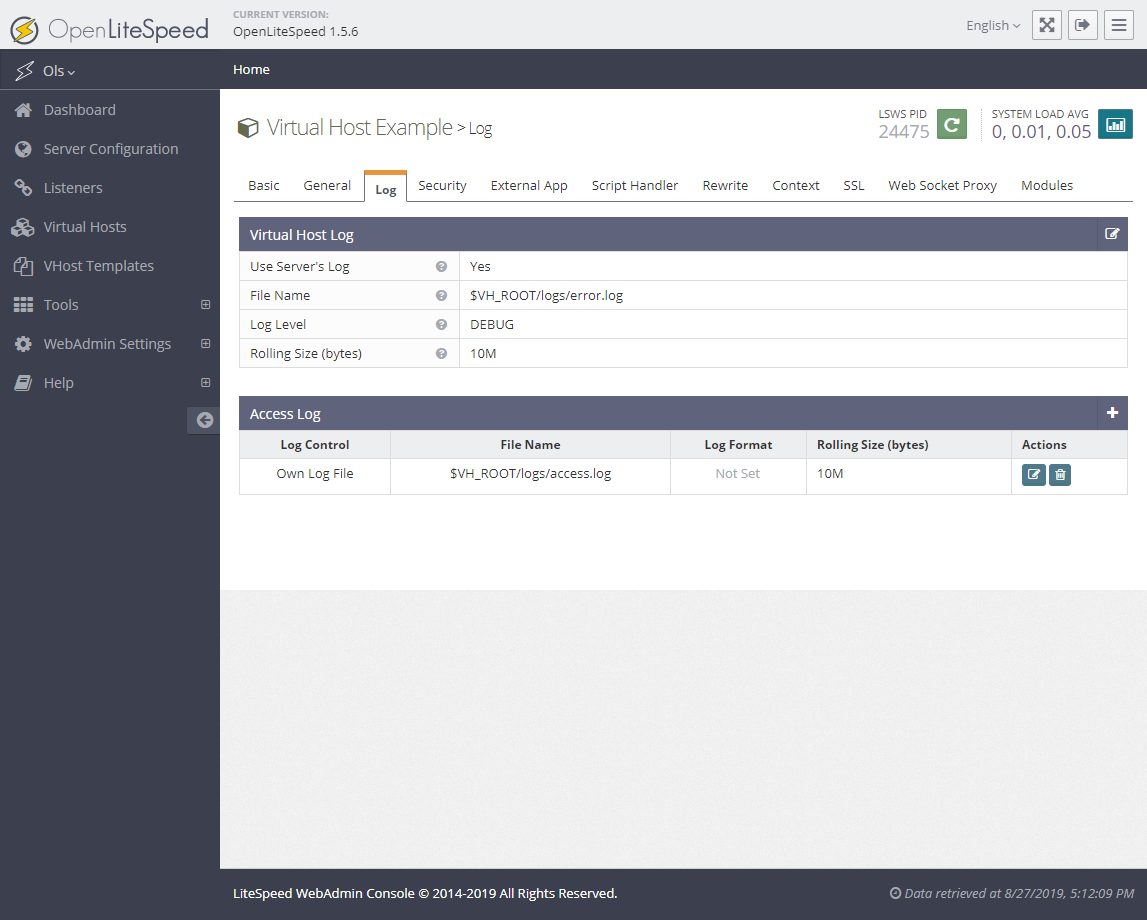The width and height of the screenshot is (1147, 920).
Task: Show help for Rolling Size (bytes)
Action: coord(441,353)
